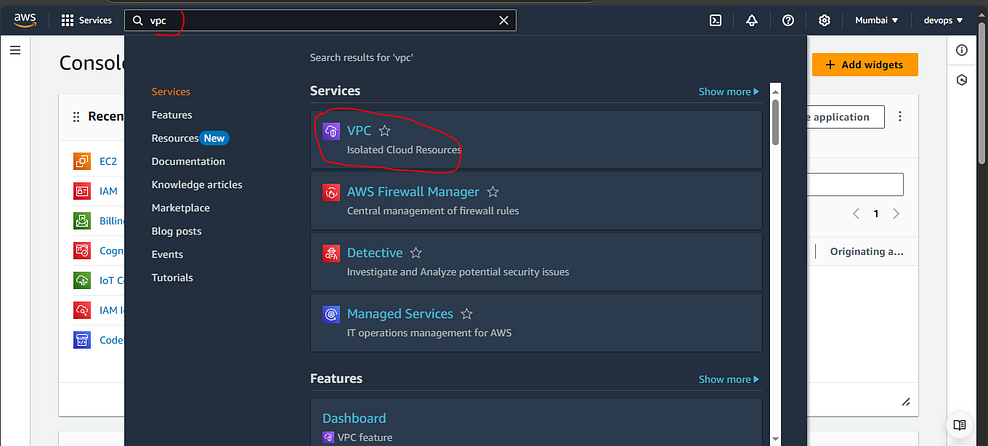The image size is (988, 446).
Task: Favorite Detective with the star
Action: [x=416, y=253]
